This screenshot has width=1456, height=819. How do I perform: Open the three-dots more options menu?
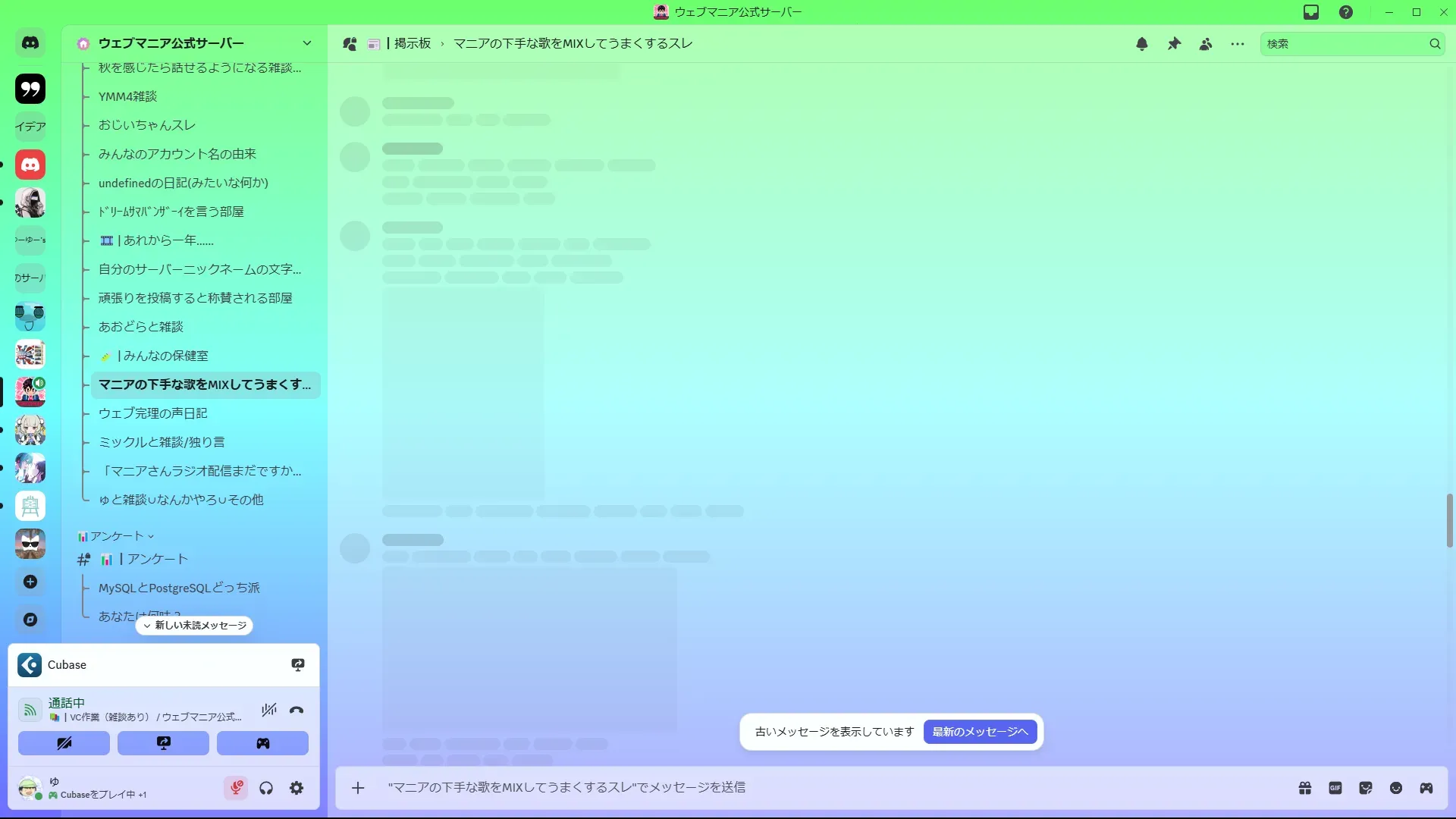click(x=1238, y=44)
